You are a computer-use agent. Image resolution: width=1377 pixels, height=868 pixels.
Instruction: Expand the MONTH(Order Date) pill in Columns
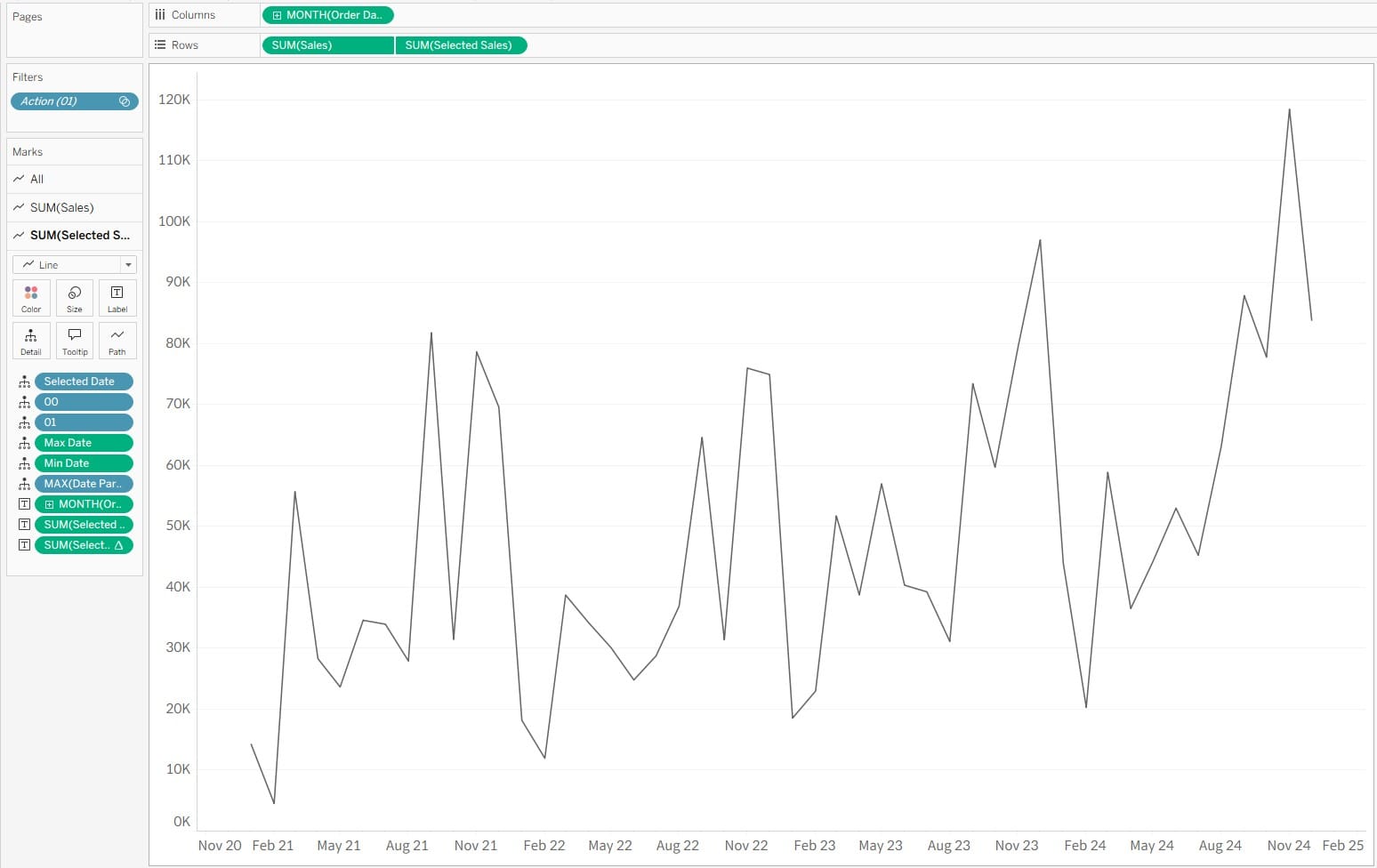[x=278, y=15]
